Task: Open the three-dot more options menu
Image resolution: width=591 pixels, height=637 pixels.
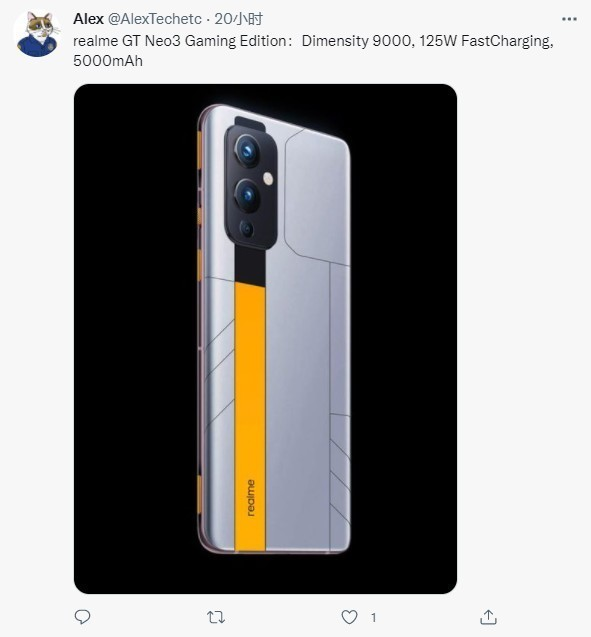Action: tap(569, 19)
